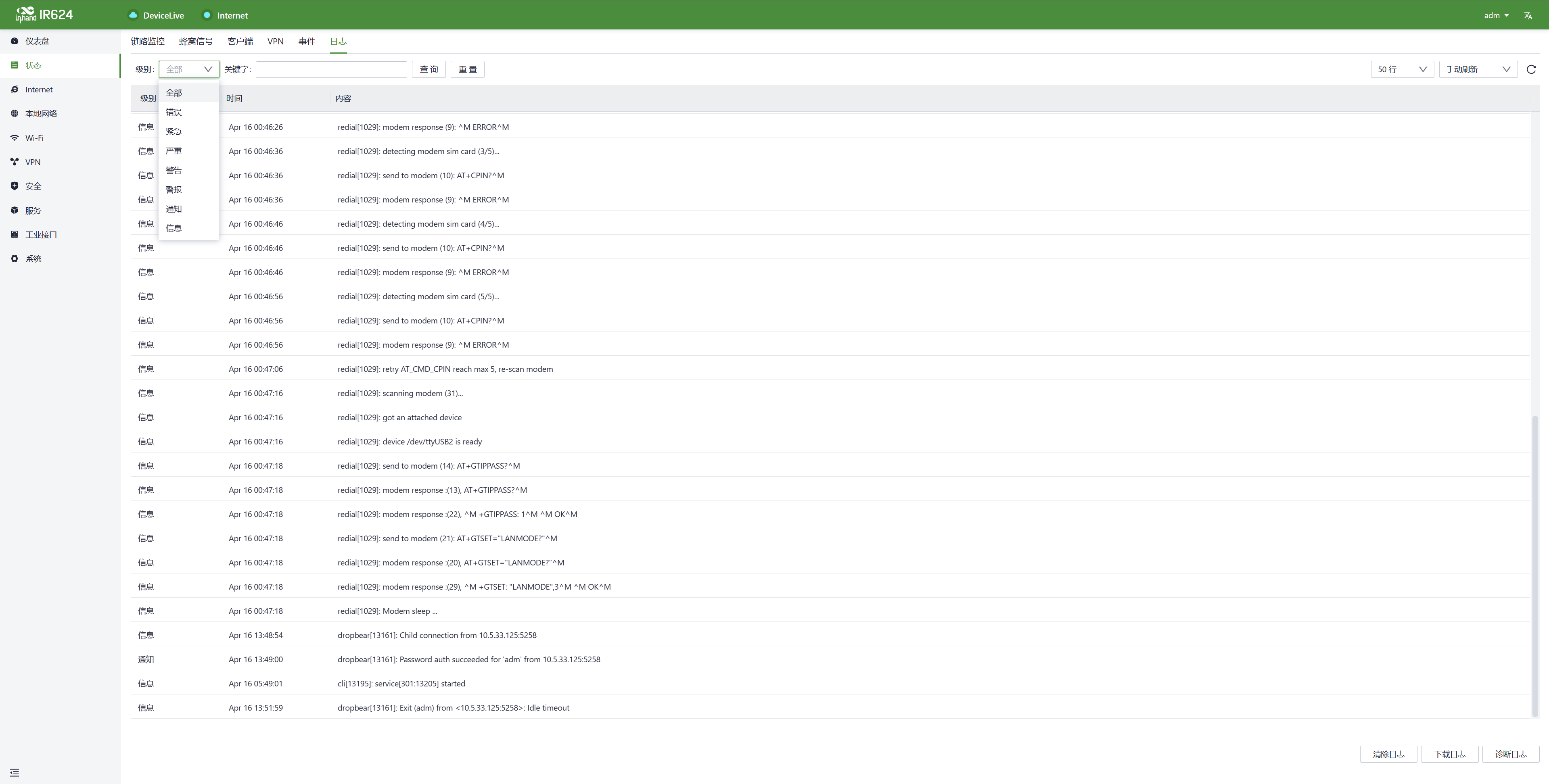Choose 警告 from the level options
1549x784 pixels.
tap(174, 170)
